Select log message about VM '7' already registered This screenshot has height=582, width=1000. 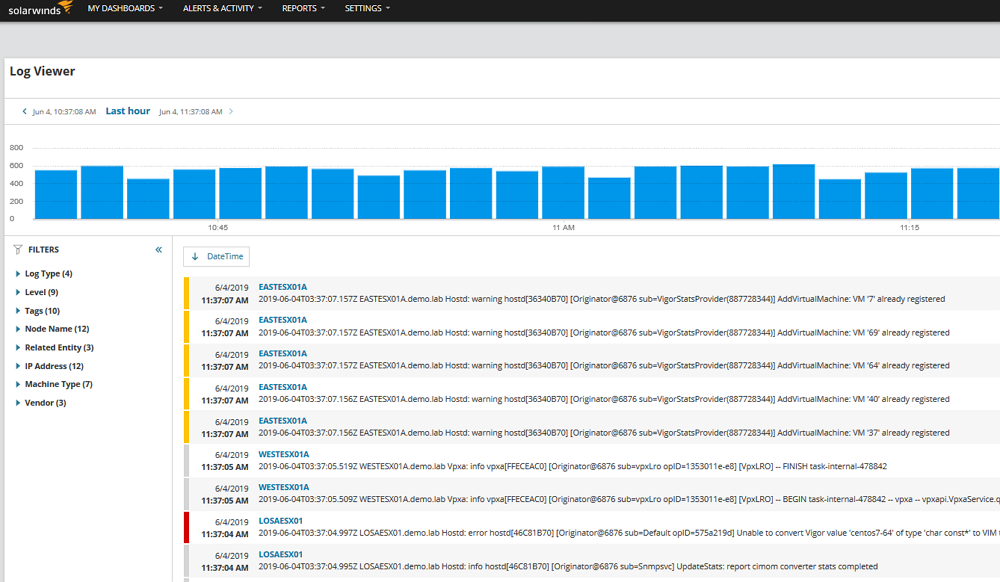tap(601, 299)
